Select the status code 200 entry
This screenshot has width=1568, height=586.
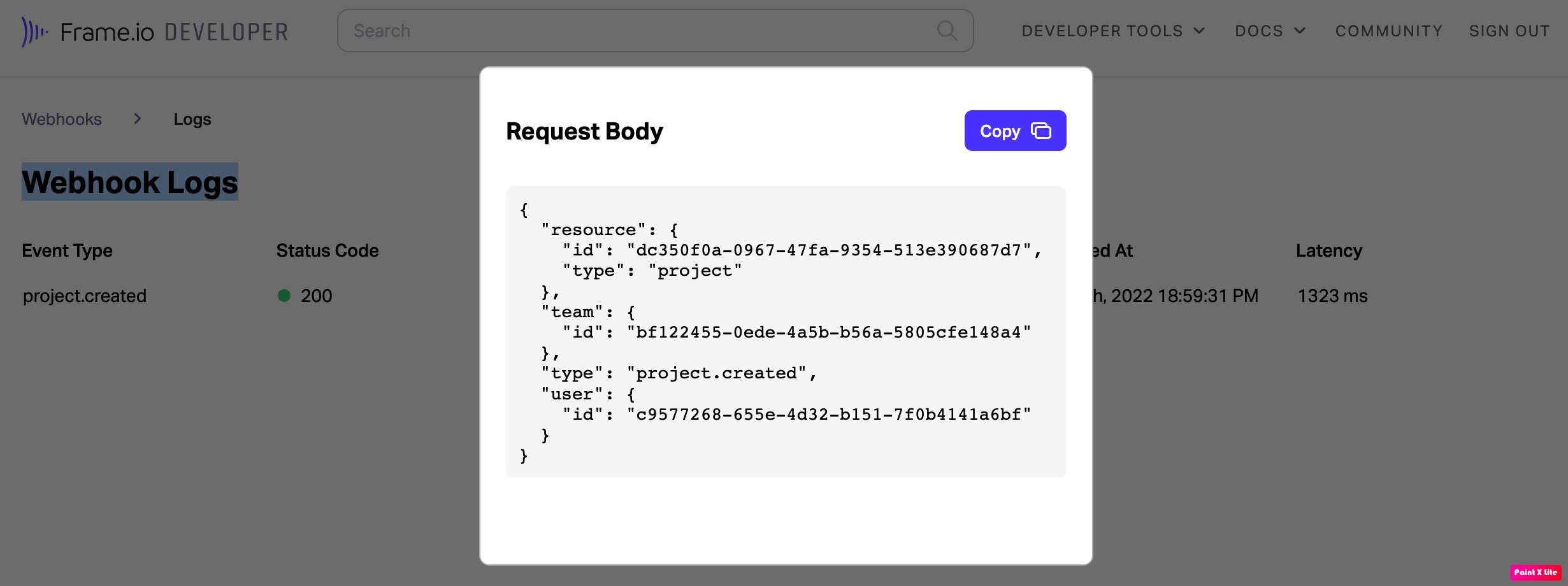[x=316, y=296]
